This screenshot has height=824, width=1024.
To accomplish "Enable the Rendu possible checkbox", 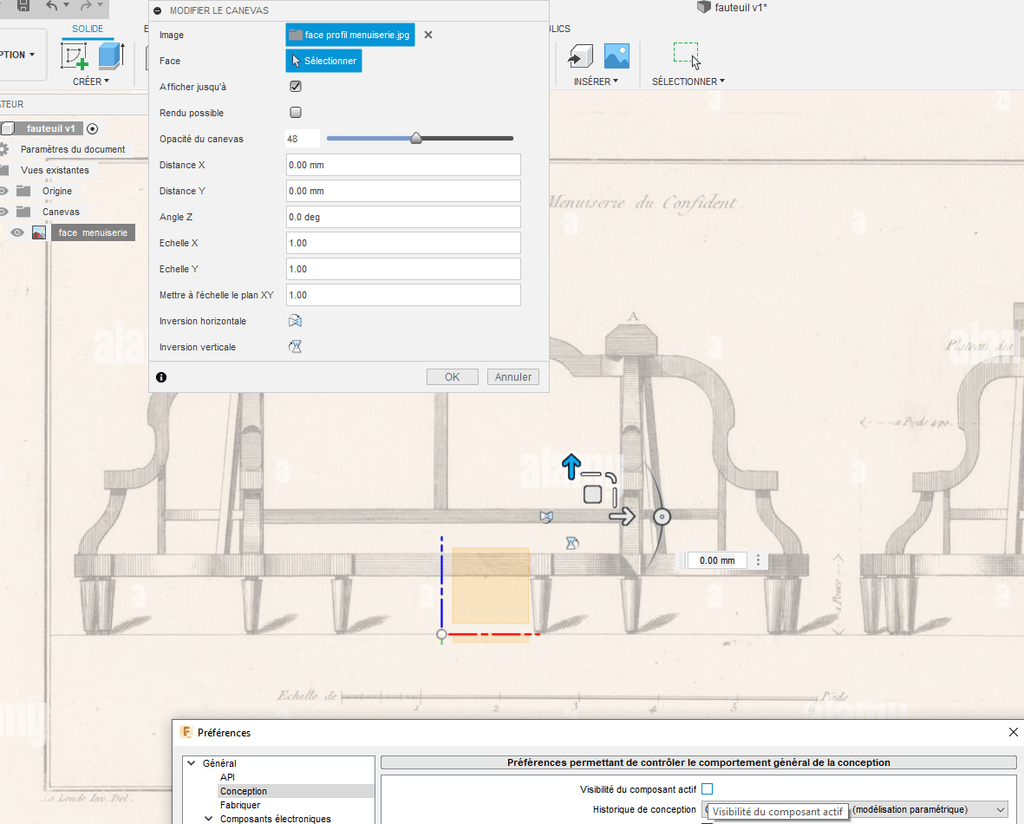I will click(x=296, y=112).
